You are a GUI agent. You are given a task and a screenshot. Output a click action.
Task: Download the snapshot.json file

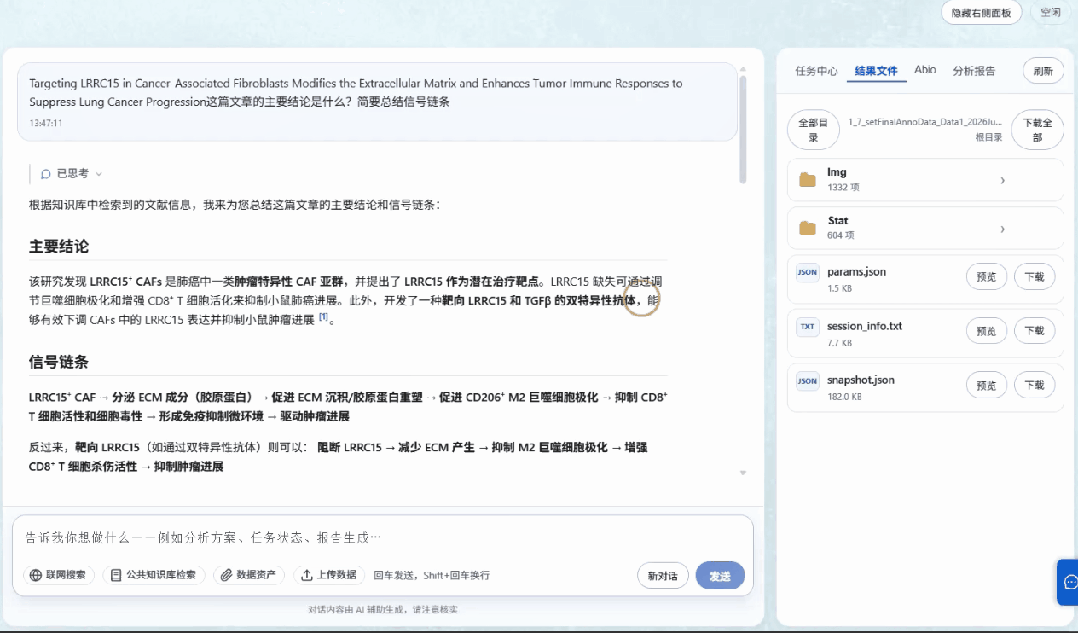1034,386
